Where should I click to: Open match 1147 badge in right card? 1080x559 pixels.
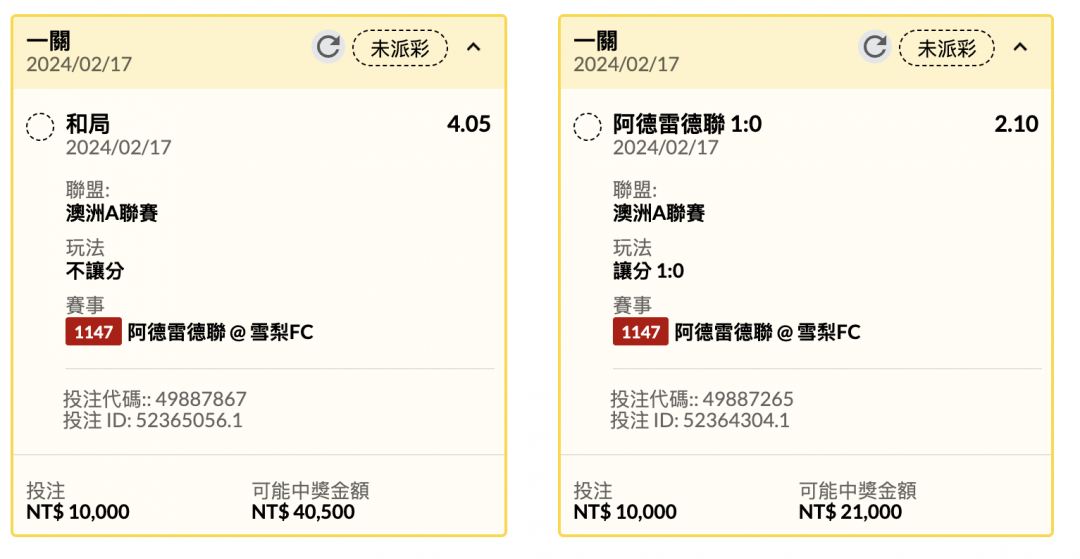[x=641, y=332]
